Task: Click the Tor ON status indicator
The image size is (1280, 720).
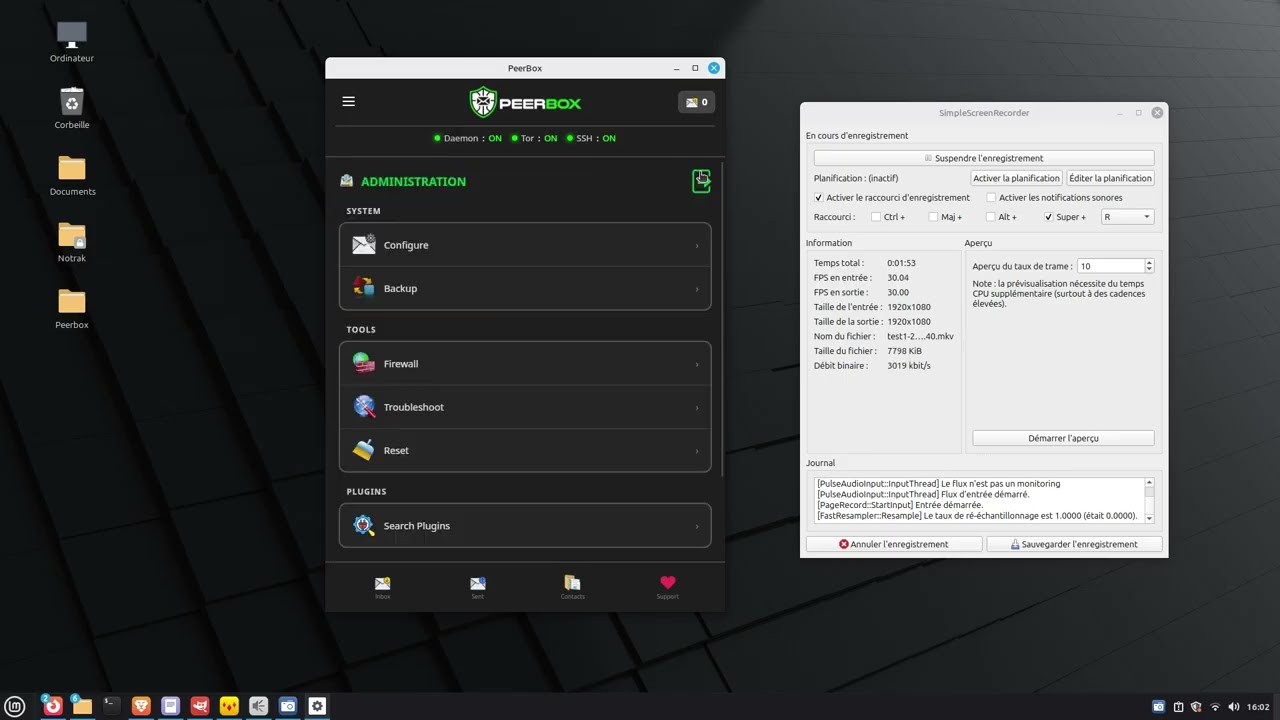Action: pyautogui.click(x=534, y=138)
